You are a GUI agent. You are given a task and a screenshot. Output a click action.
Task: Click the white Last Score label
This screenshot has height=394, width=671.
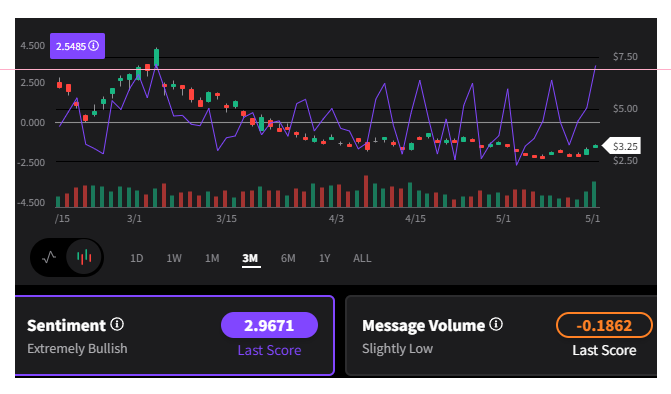[x=604, y=350]
